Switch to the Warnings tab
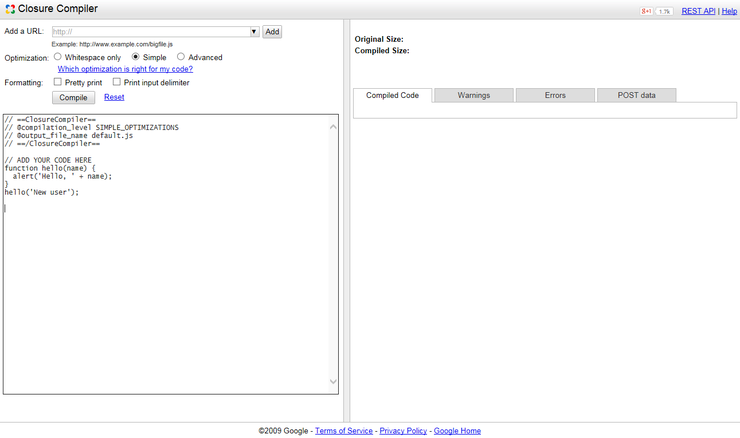740x438 pixels. 473,95
